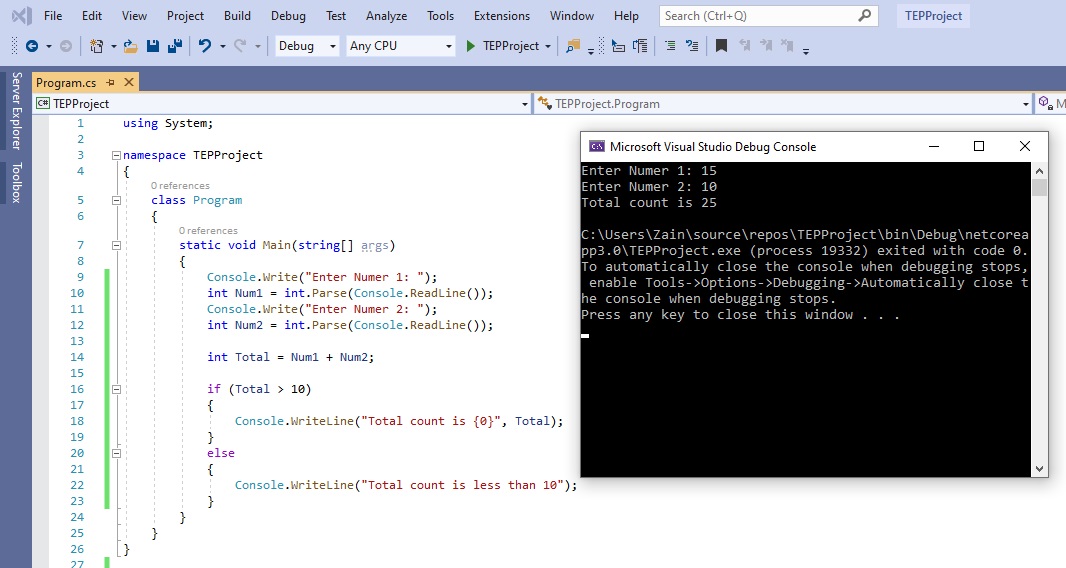Screen dimensions: 1066x568
Task: Click the Save icon in toolbar
Action: [x=153, y=46]
